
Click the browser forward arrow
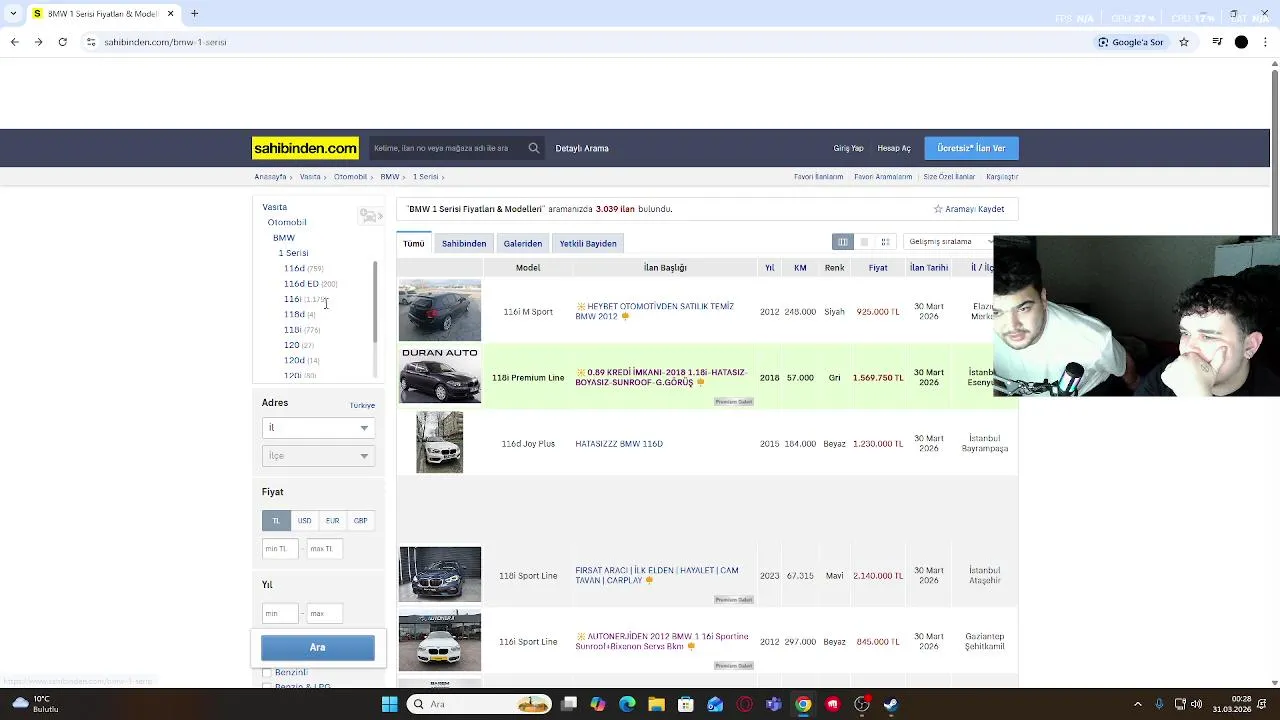(38, 42)
